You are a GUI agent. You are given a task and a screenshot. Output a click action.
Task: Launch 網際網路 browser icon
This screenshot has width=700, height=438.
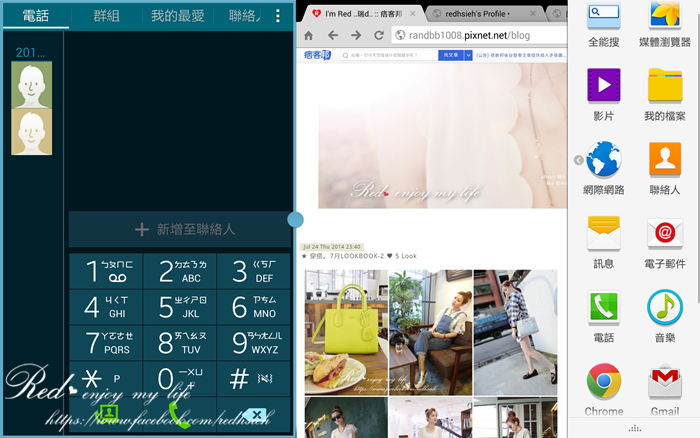(604, 168)
